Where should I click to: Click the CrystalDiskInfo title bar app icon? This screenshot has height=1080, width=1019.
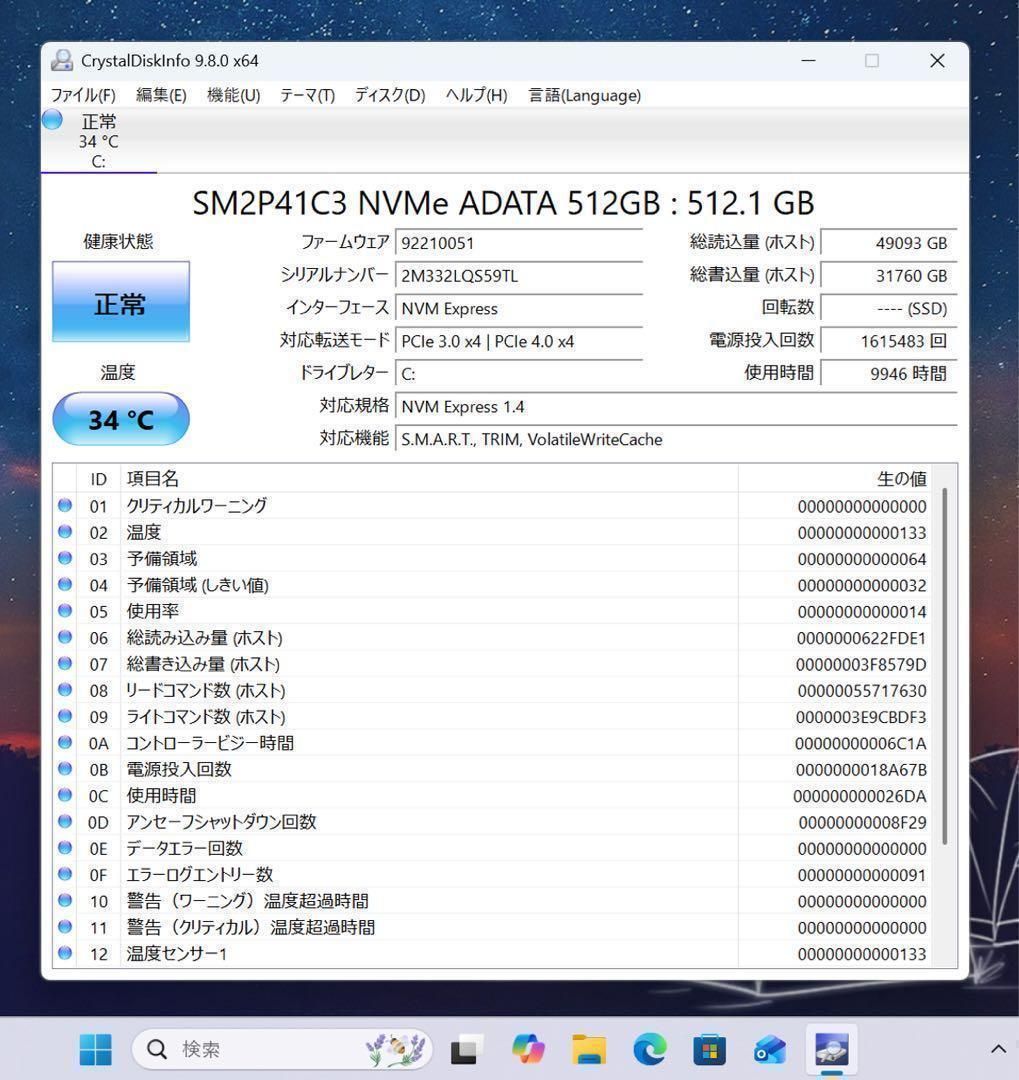(x=62, y=61)
